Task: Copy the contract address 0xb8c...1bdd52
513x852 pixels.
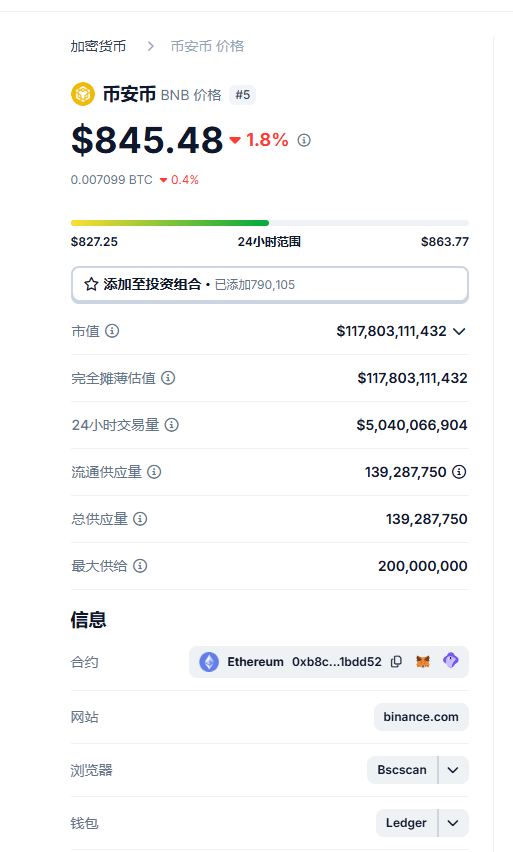Action: pos(397,662)
